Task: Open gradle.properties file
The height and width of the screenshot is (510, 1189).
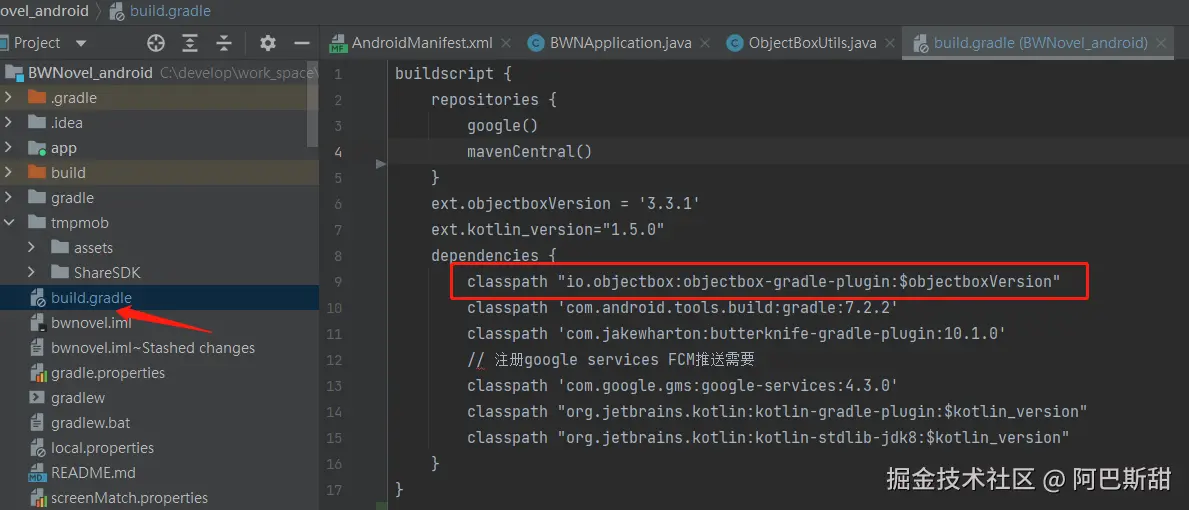Action: pyautogui.click(x=108, y=373)
